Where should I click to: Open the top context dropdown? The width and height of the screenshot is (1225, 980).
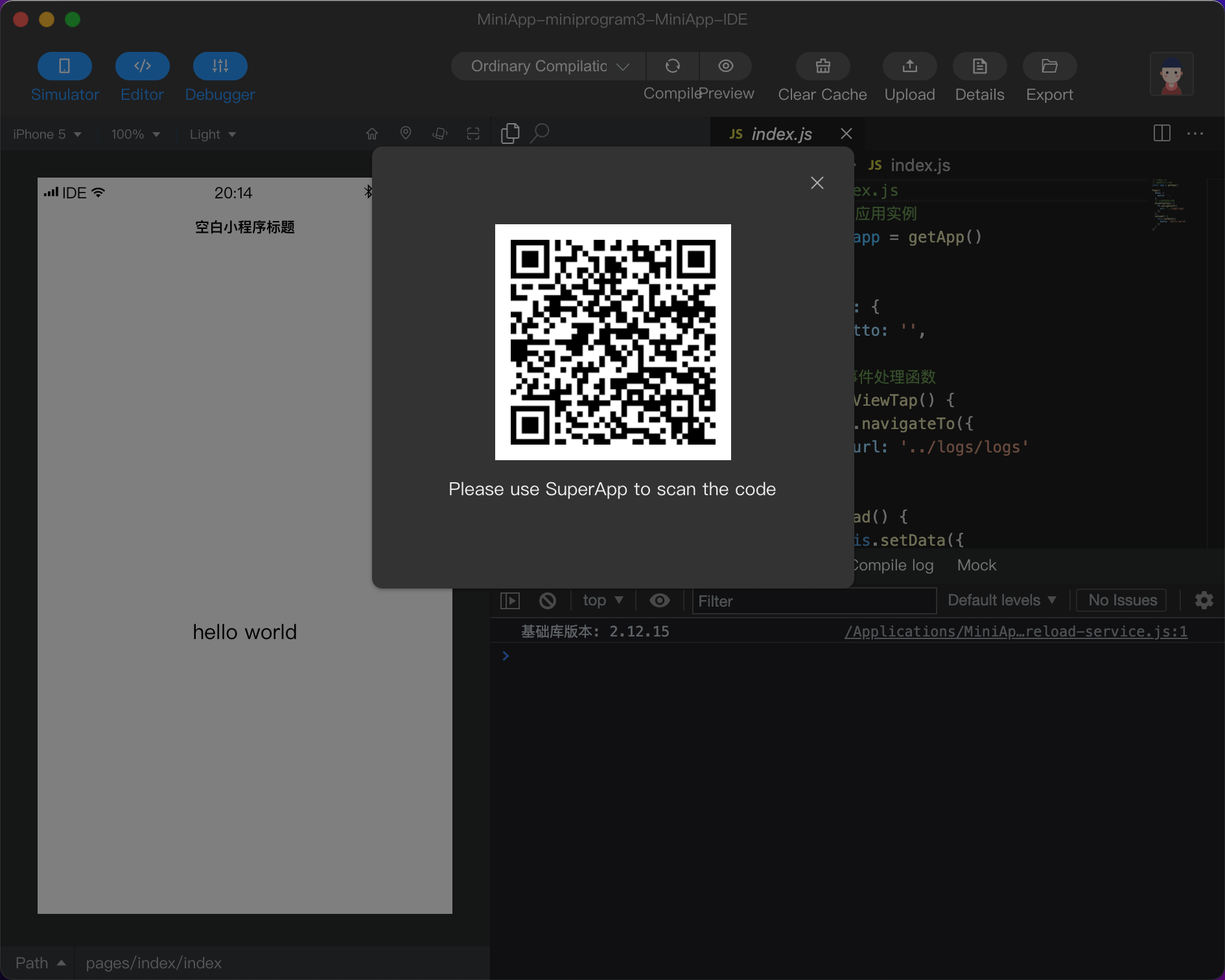tap(603, 600)
